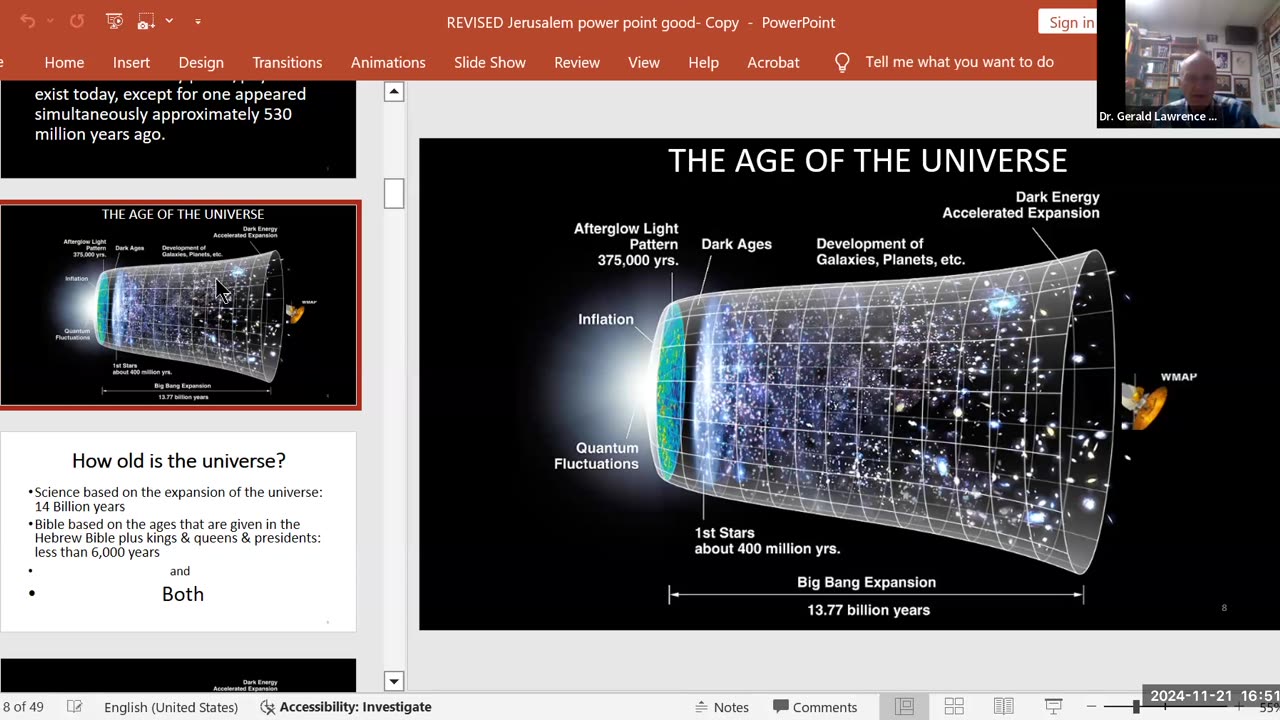The width and height of the screenshot is (1280, 720).
Task: Toggle the Comments pane button
Action: click(815, 707)
